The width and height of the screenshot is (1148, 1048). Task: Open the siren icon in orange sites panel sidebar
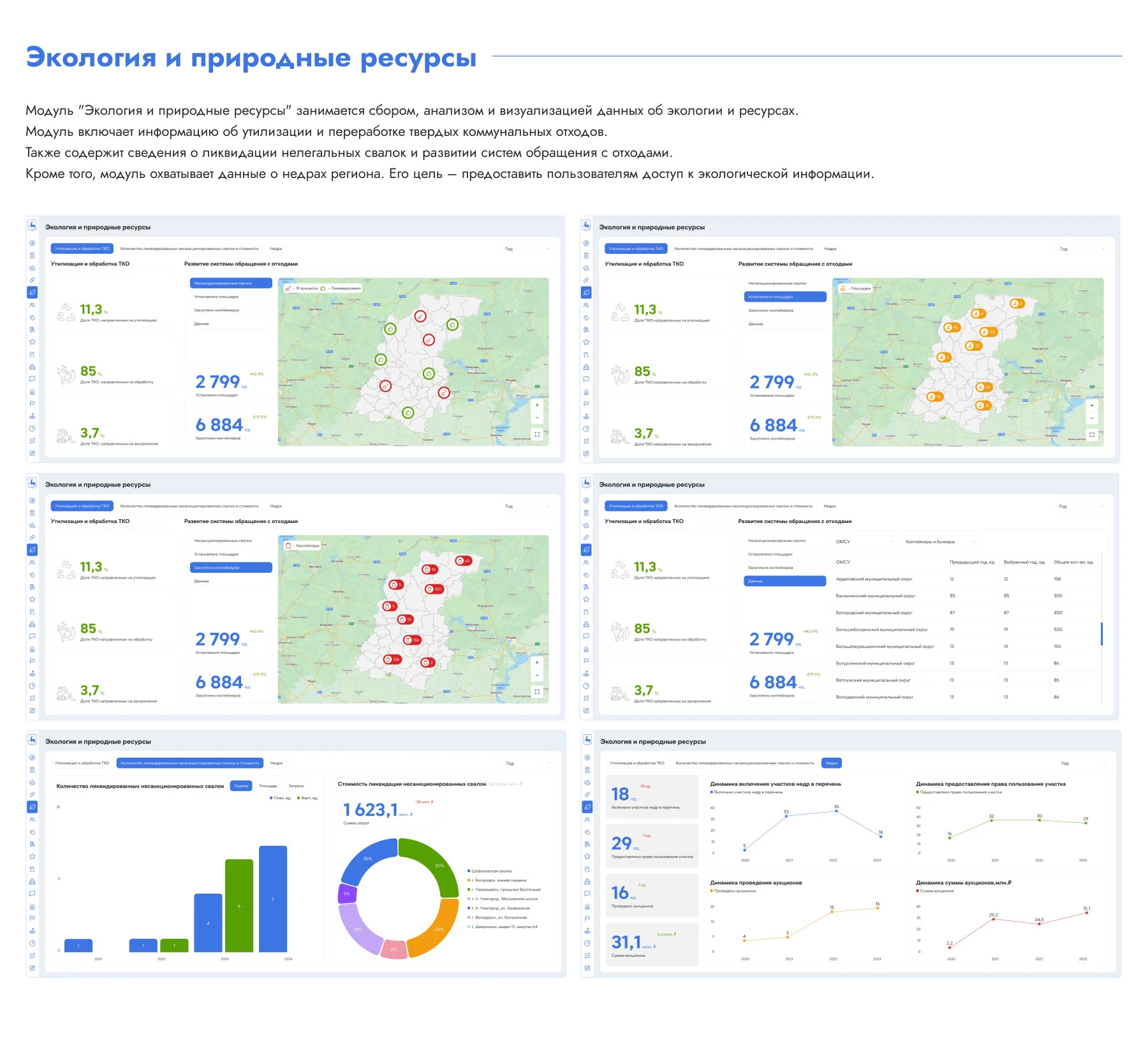click(x=586, y=392)
